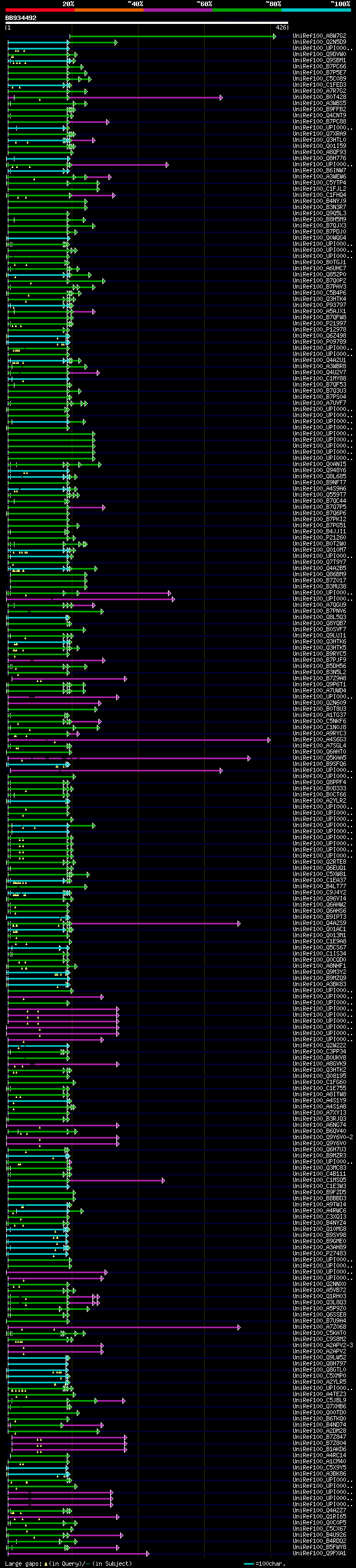Click hit label UniRef100_Q2N5D9
The image size is (356, 1568).
click(319, 42)
